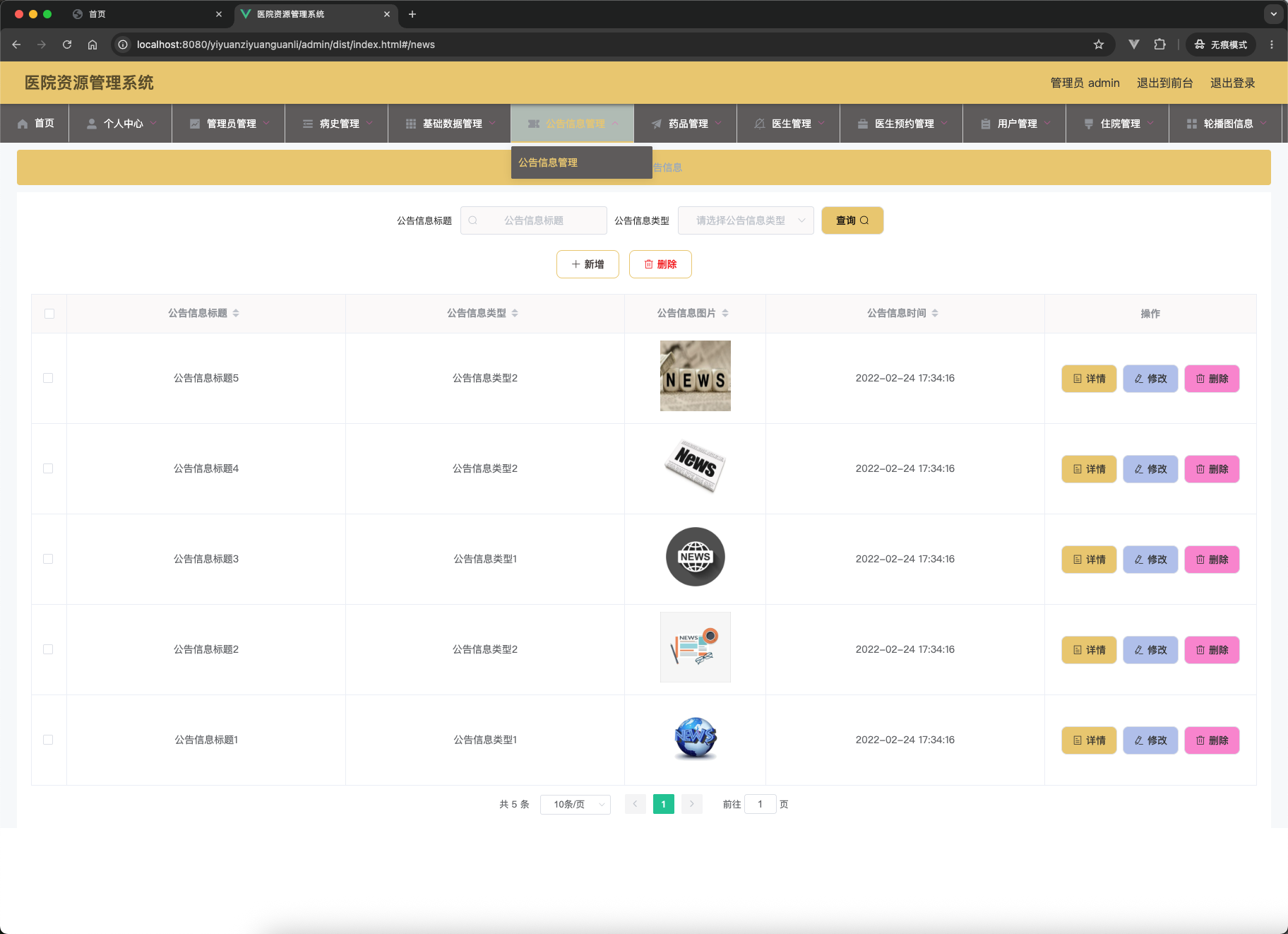The image size is (1288, 934).
Task: Click the red 删除 batch delete button
Action: click(660, 264)
